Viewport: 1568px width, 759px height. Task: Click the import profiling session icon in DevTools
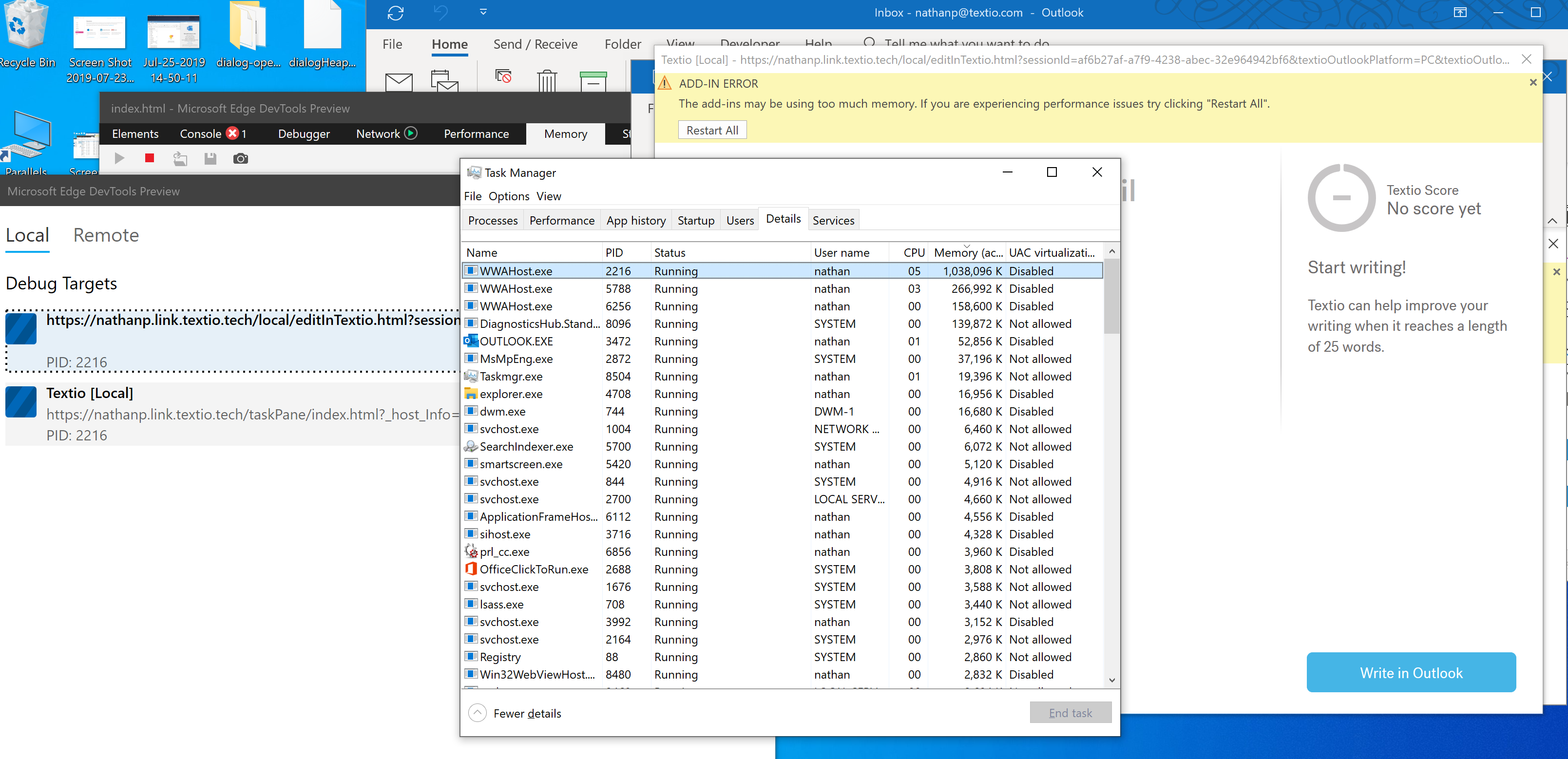tap(180, 159)
